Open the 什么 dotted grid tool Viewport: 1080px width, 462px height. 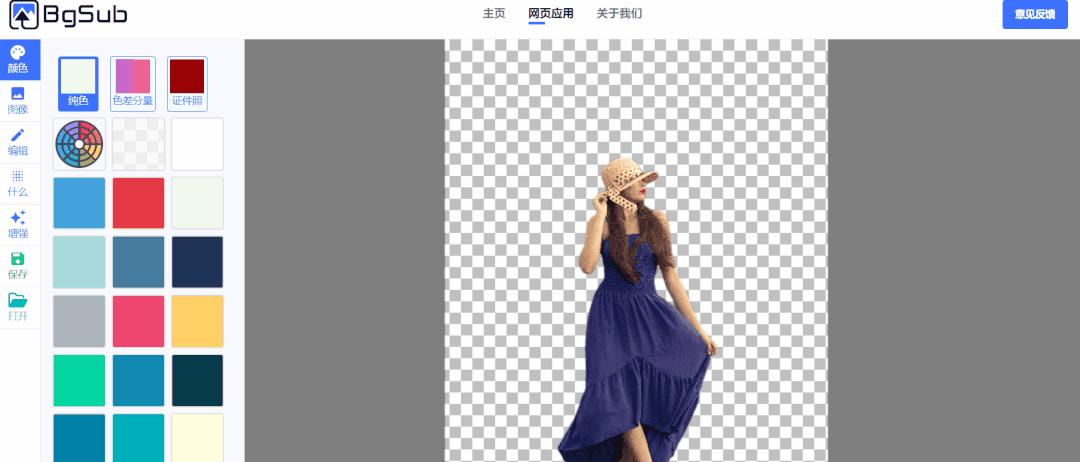tap(18, 182)
